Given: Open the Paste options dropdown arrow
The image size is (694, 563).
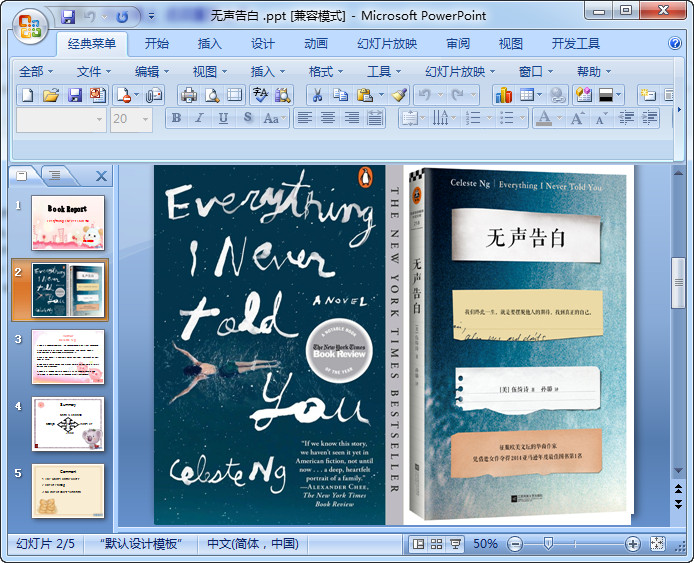Looking at the screenshot, I should pos(381,95).
